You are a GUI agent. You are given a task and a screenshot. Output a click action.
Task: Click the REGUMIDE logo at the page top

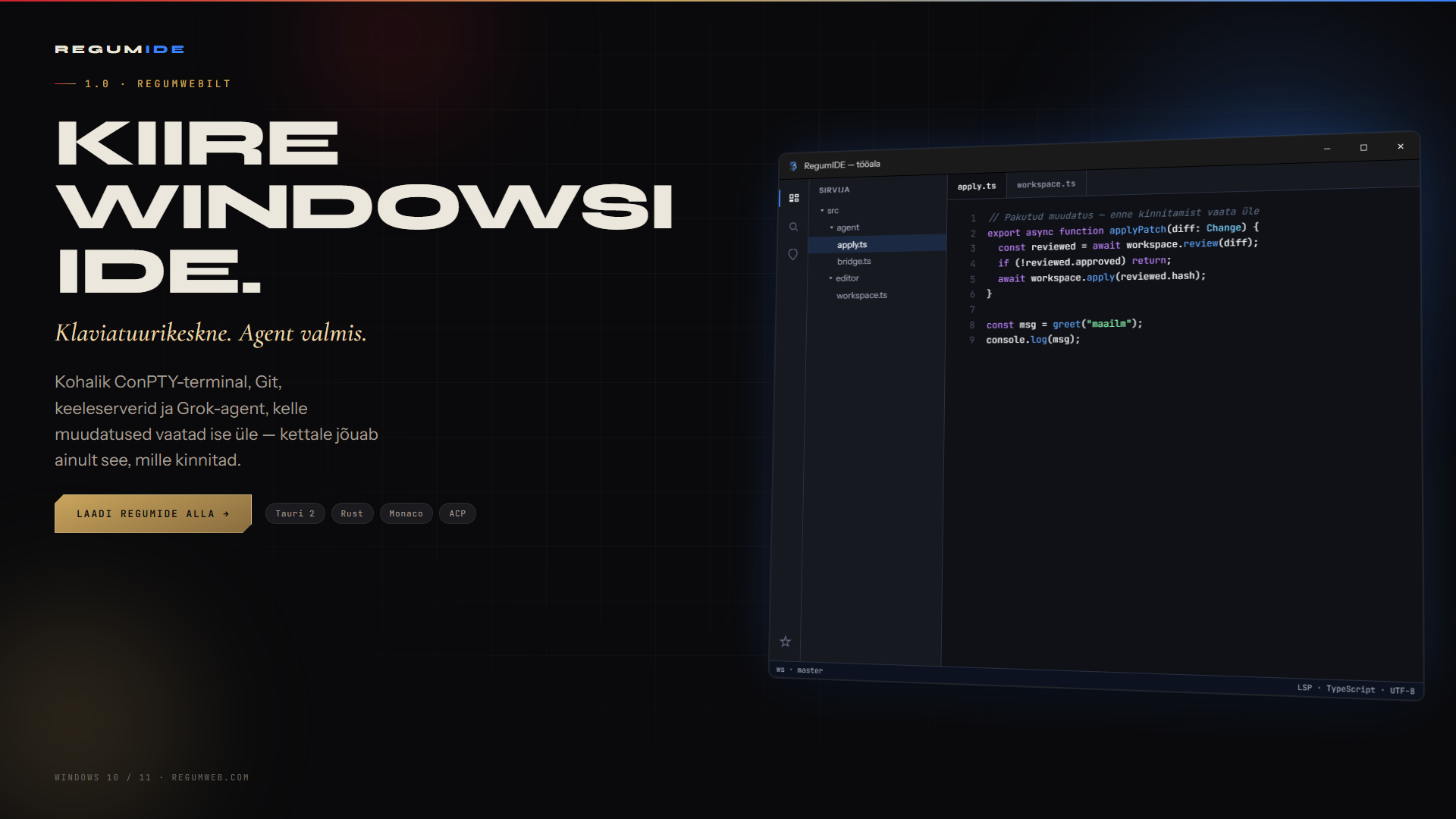120,49
